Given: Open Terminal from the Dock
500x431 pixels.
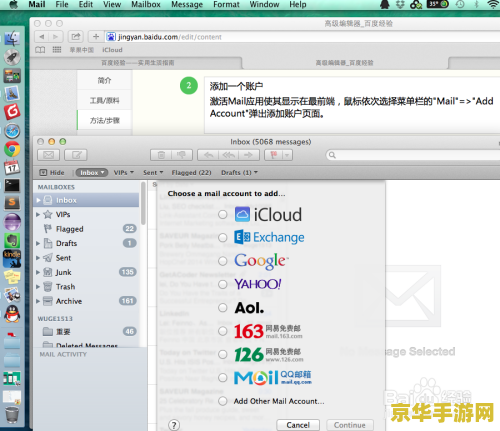Looking at the screenshot, I should (x=12, y=186).
